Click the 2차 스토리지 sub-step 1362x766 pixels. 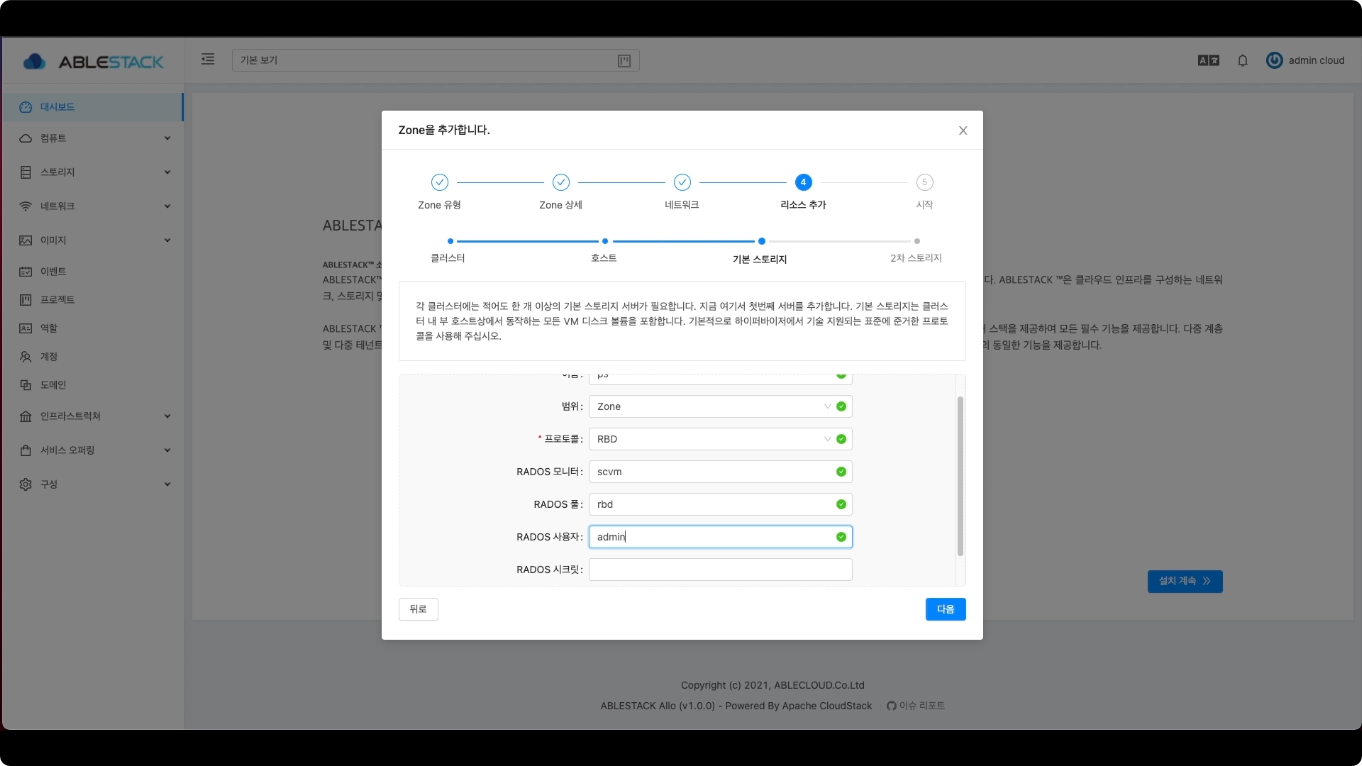pos(916,250)
